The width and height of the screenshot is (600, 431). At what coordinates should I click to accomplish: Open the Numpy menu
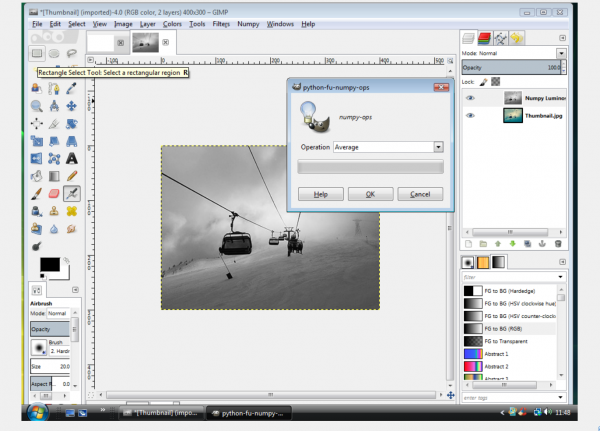[248, 24]
